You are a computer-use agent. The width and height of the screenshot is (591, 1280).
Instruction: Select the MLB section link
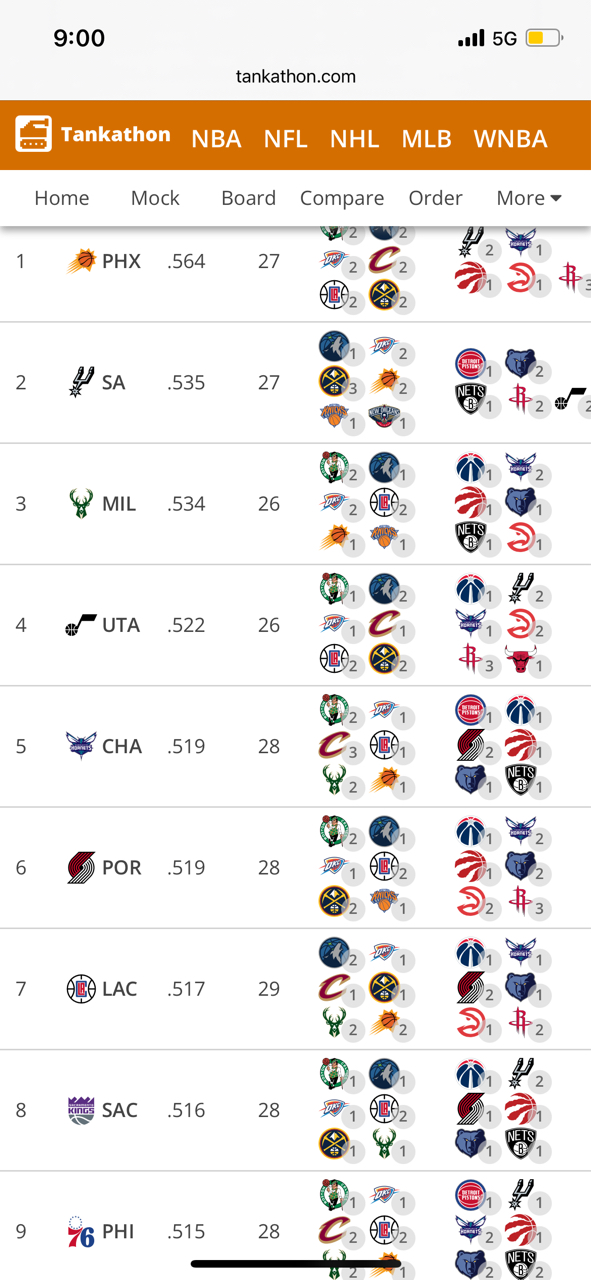tap(427, 138)
